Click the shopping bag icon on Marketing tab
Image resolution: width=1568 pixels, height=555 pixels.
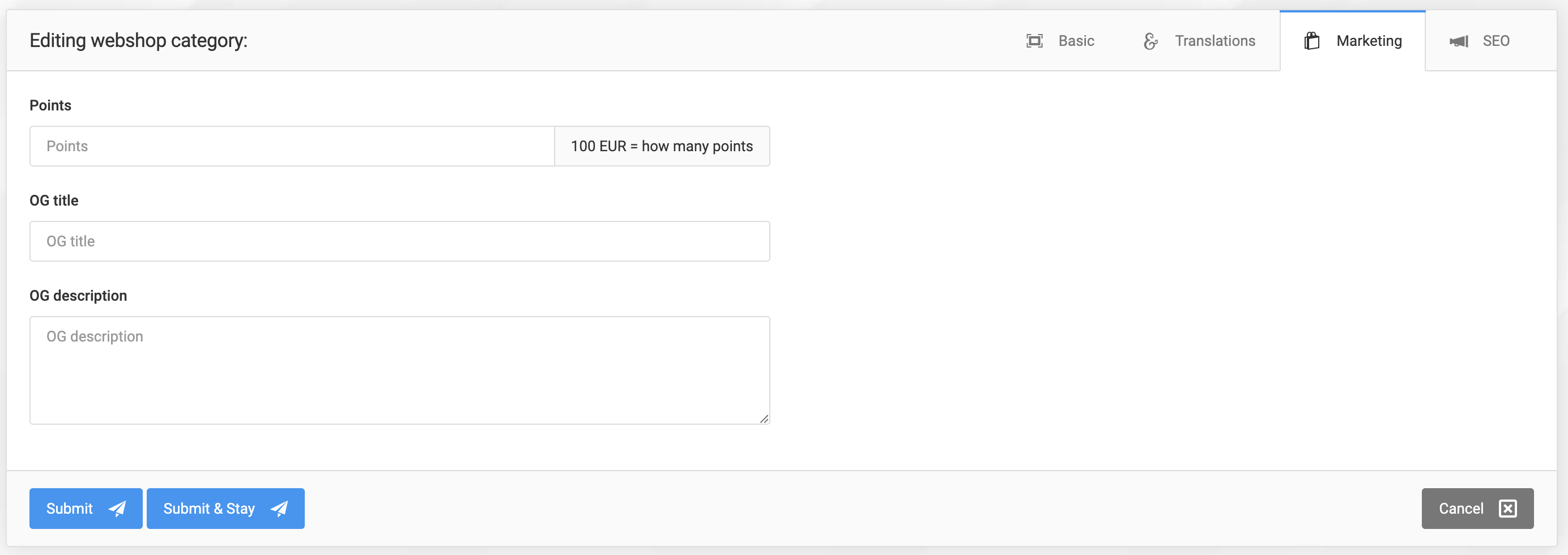pyautogui.click(x=1313, y=40)
